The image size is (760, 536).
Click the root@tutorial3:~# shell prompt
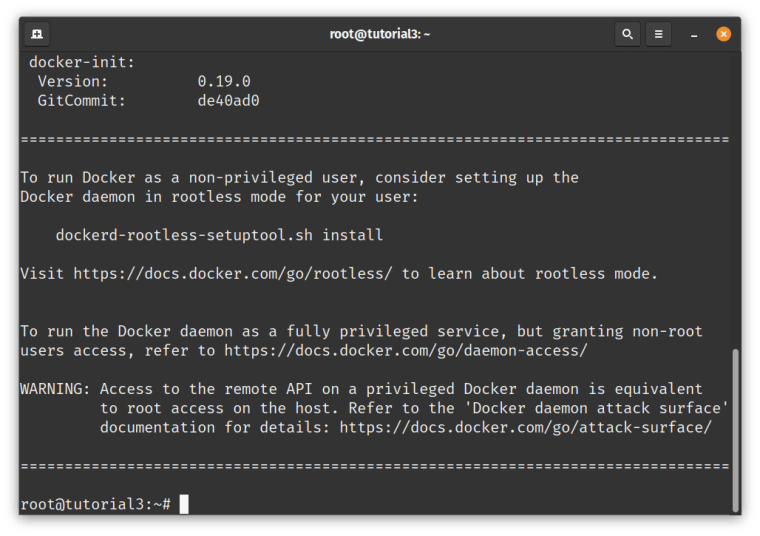(x=95, y=504)
